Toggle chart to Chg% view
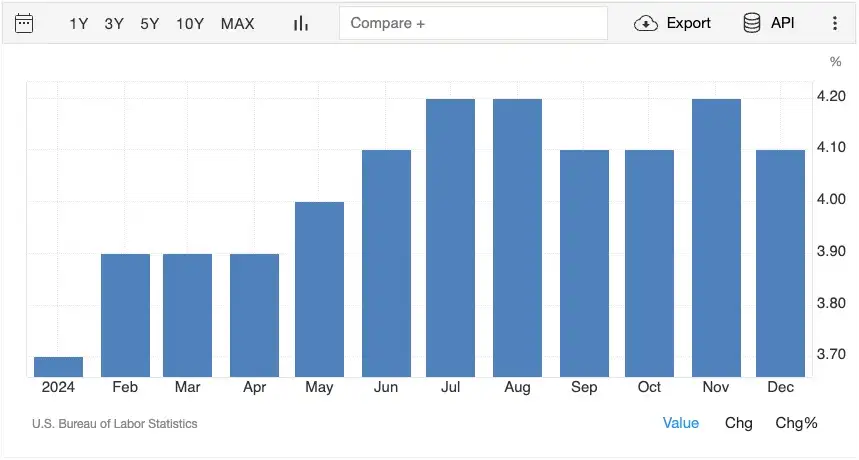859x460 pixels. (x=796, y=423)
